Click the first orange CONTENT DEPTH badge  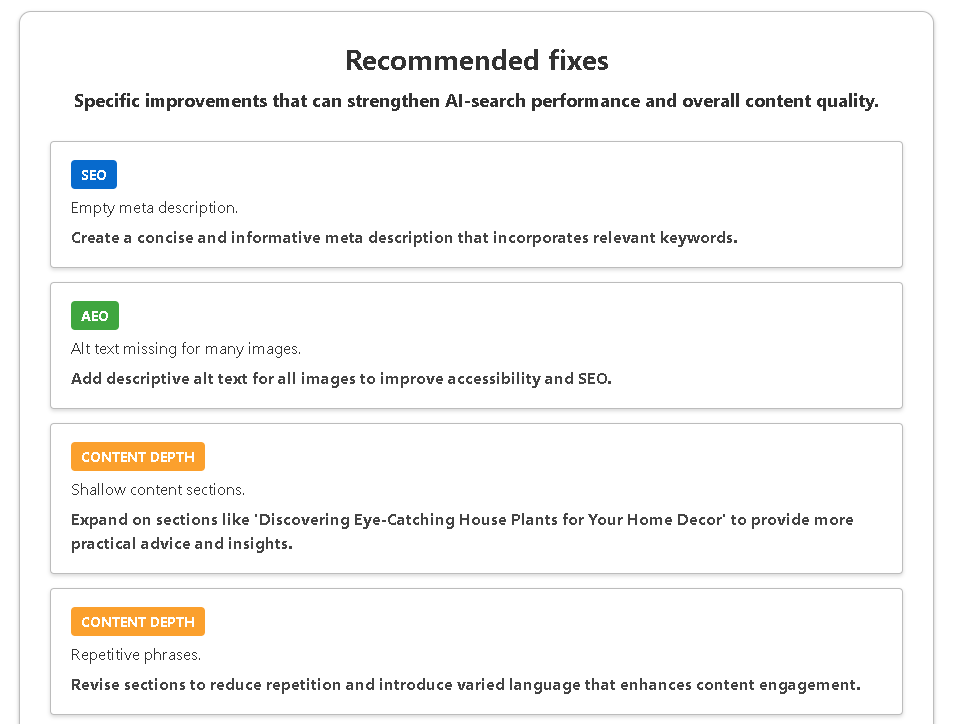coord(137,457)
